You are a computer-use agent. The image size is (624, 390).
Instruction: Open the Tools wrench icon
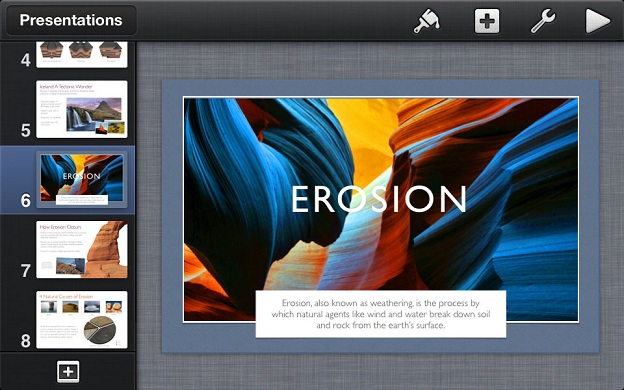point(543,21)
